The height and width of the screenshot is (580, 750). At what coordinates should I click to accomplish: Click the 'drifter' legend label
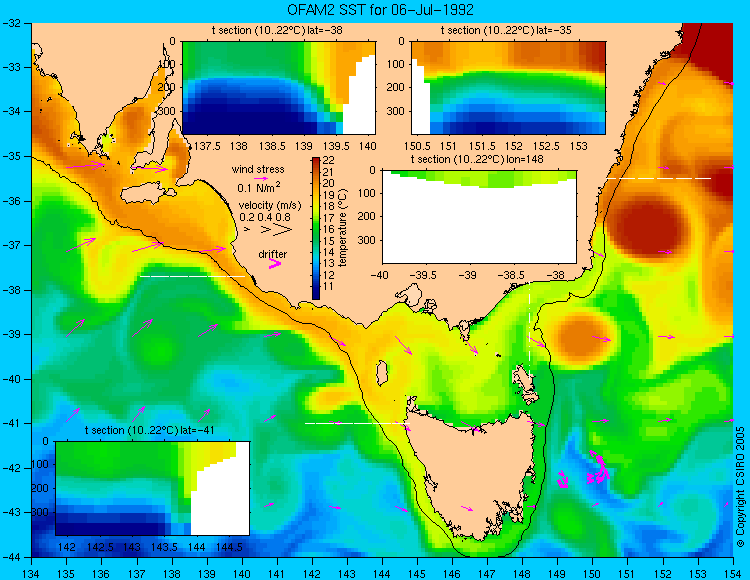click(272, 254)
